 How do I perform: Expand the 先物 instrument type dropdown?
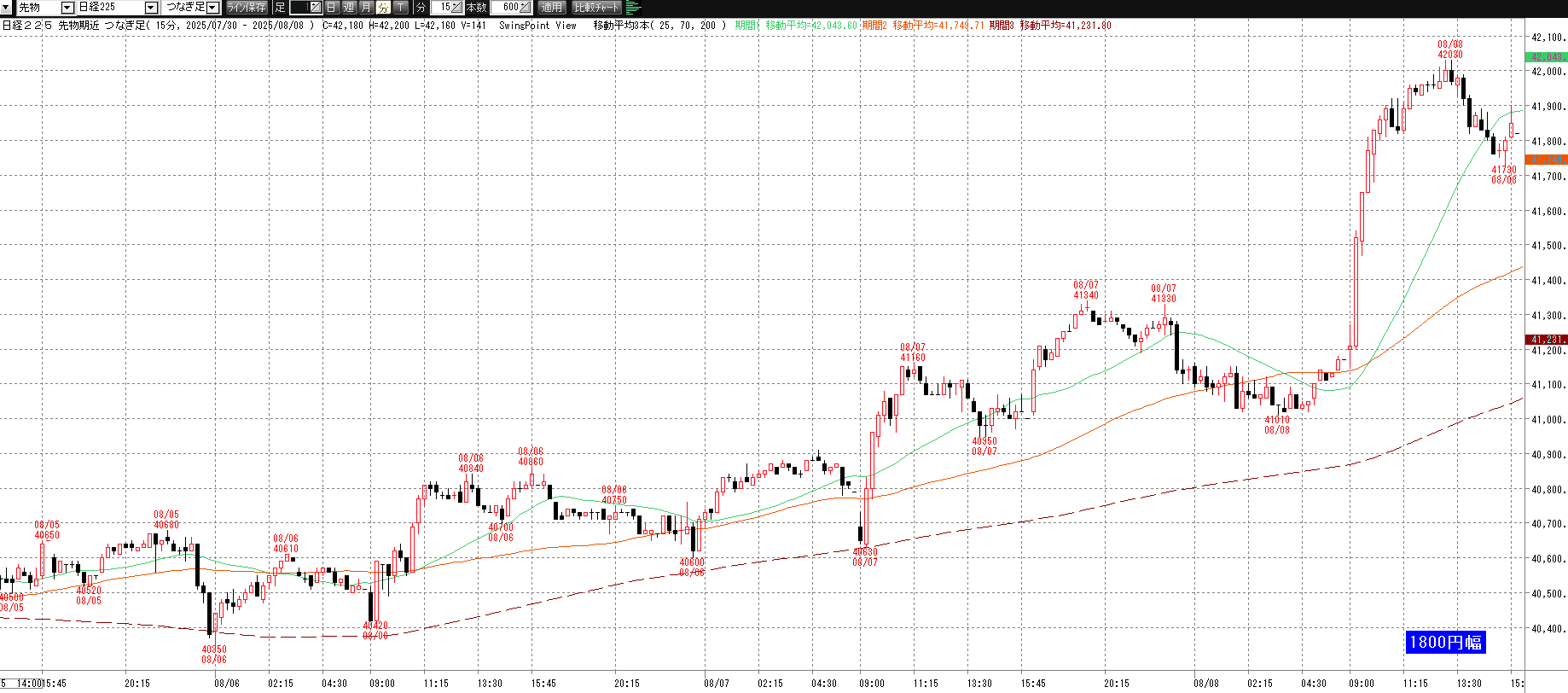coord(67,7)
